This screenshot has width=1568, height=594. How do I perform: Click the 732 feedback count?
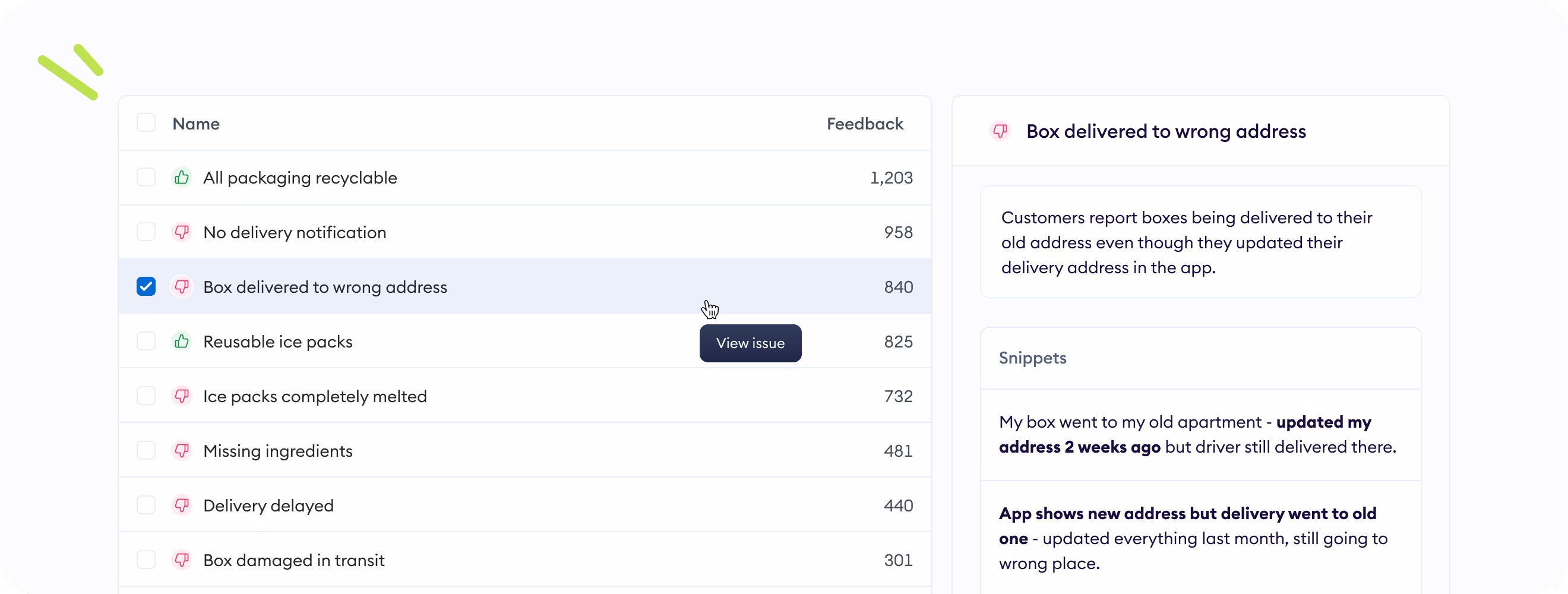pyautogui.click(x=899, y=396)
